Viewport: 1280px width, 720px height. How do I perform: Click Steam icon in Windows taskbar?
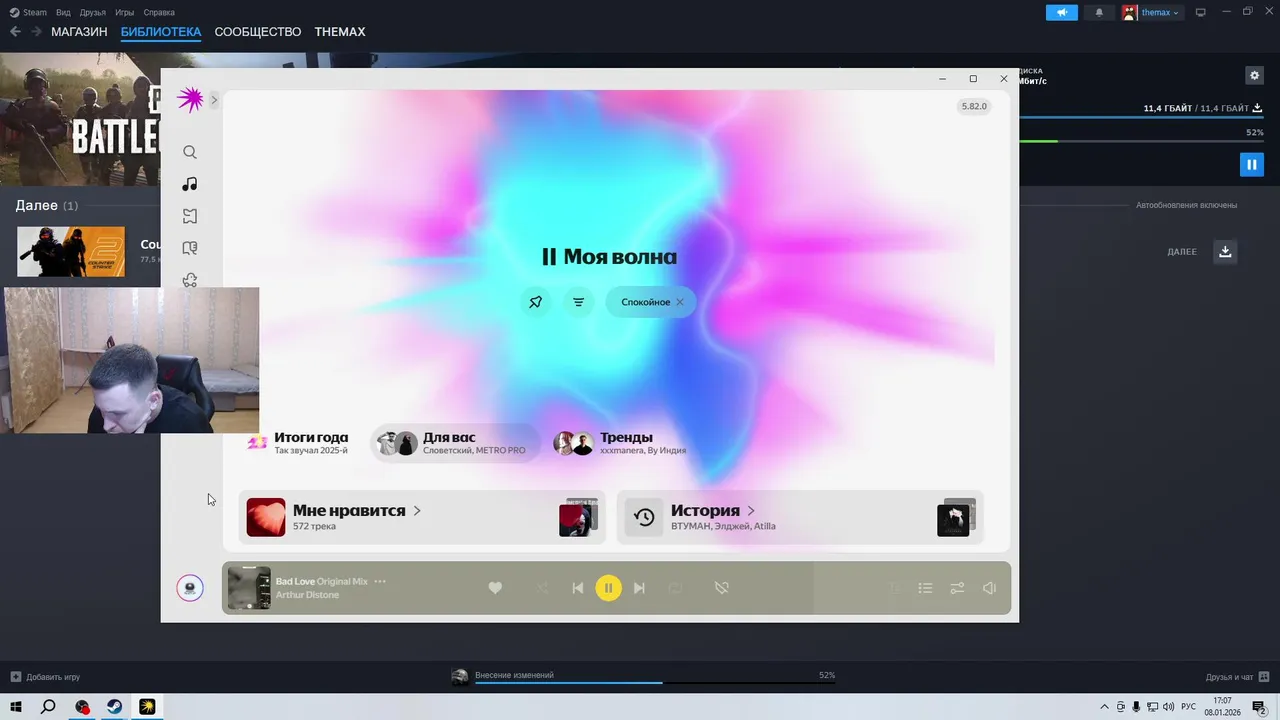click(115, 707)
